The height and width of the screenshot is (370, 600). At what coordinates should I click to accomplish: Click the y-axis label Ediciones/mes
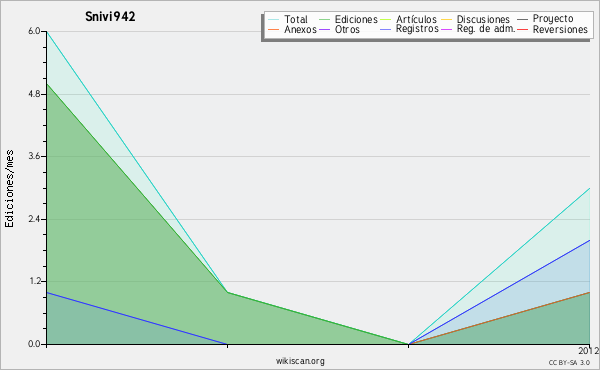[x=9, y=189]
